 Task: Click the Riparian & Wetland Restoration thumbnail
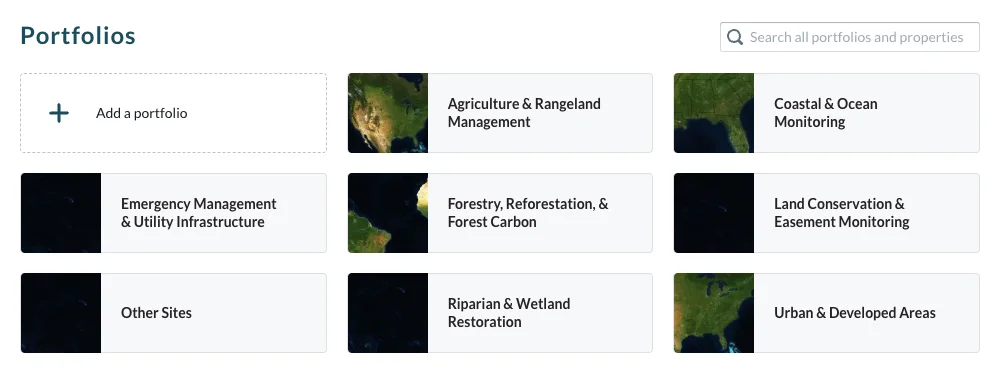[x=388, y=313]
